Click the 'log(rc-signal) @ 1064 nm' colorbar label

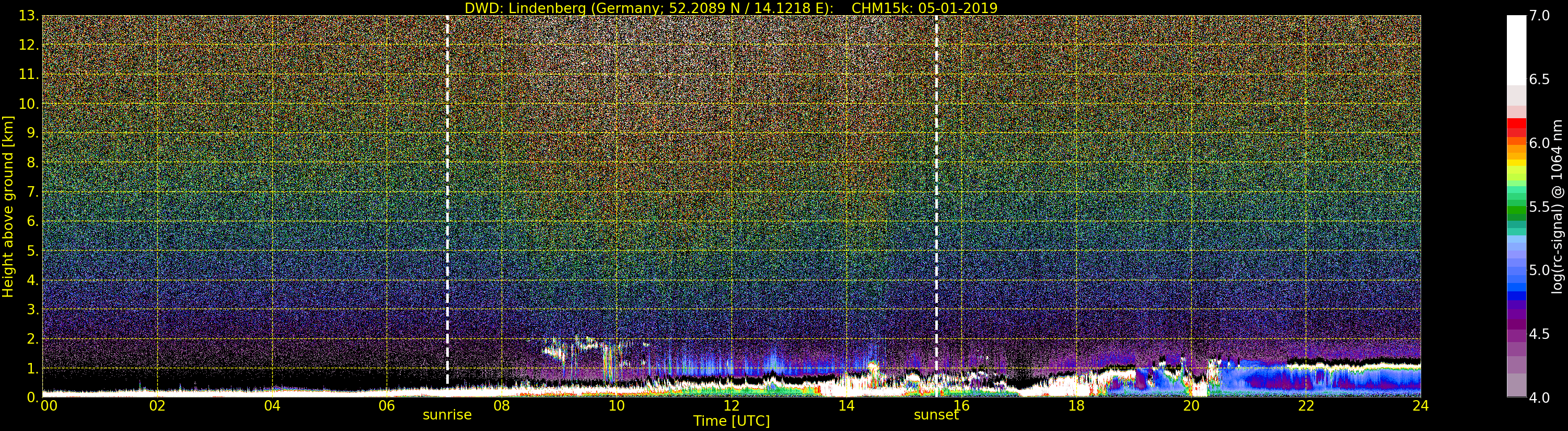pyautogui.click(x=1557, y=206)
